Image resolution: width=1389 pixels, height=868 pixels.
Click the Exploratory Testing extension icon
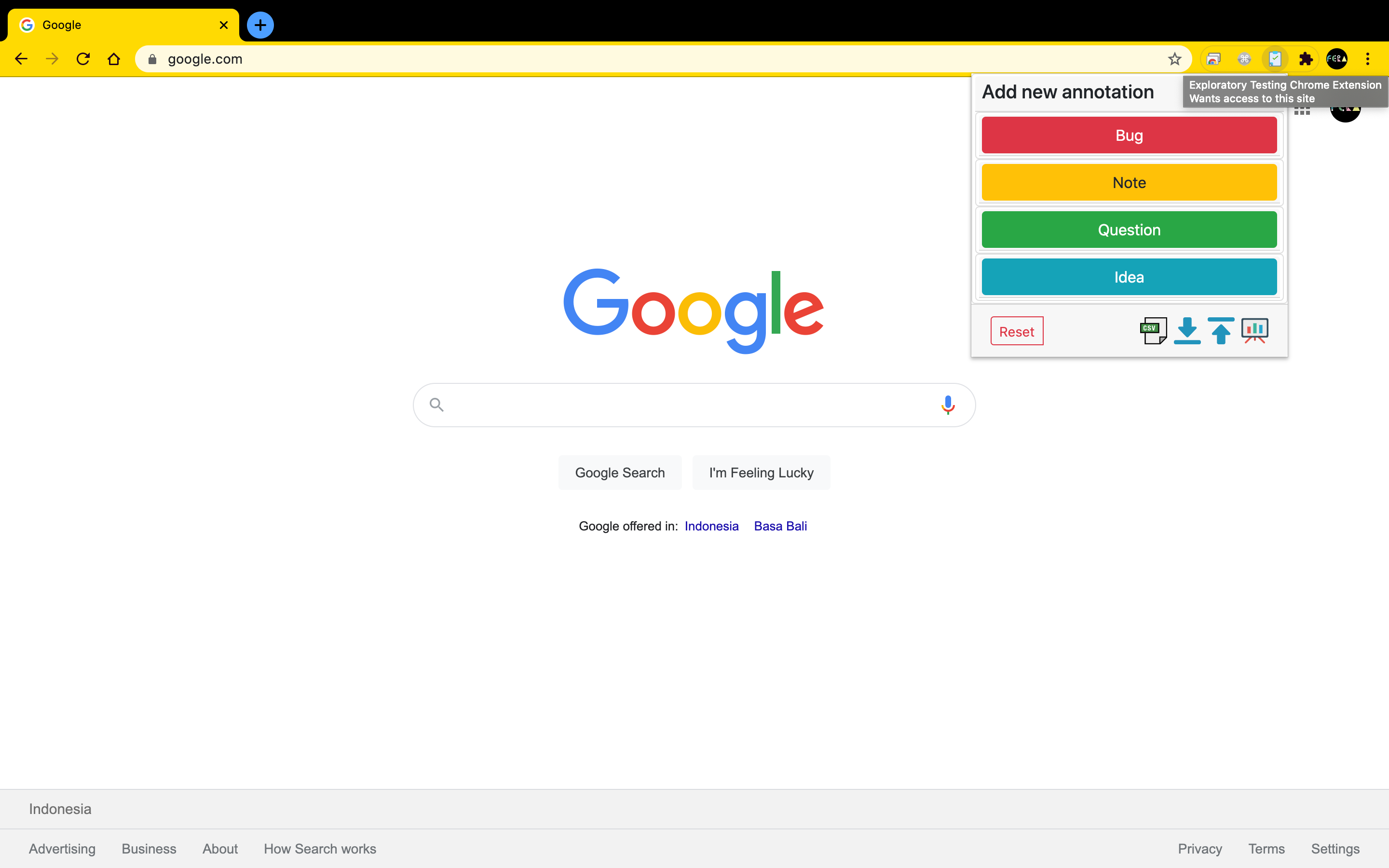click(x=1275, y=59)
